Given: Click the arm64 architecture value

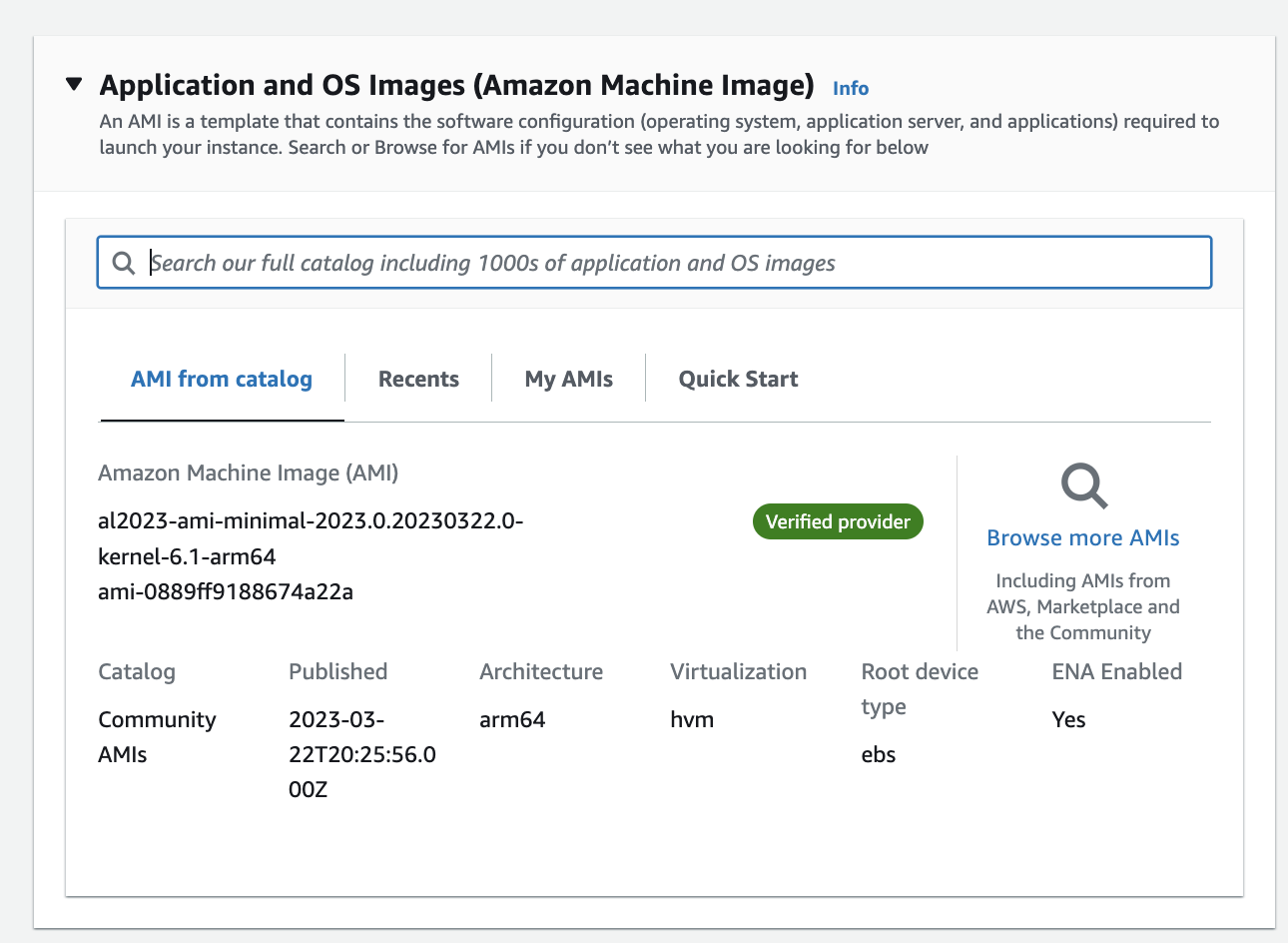Looking at the screenshot, I should coord(512,719).
